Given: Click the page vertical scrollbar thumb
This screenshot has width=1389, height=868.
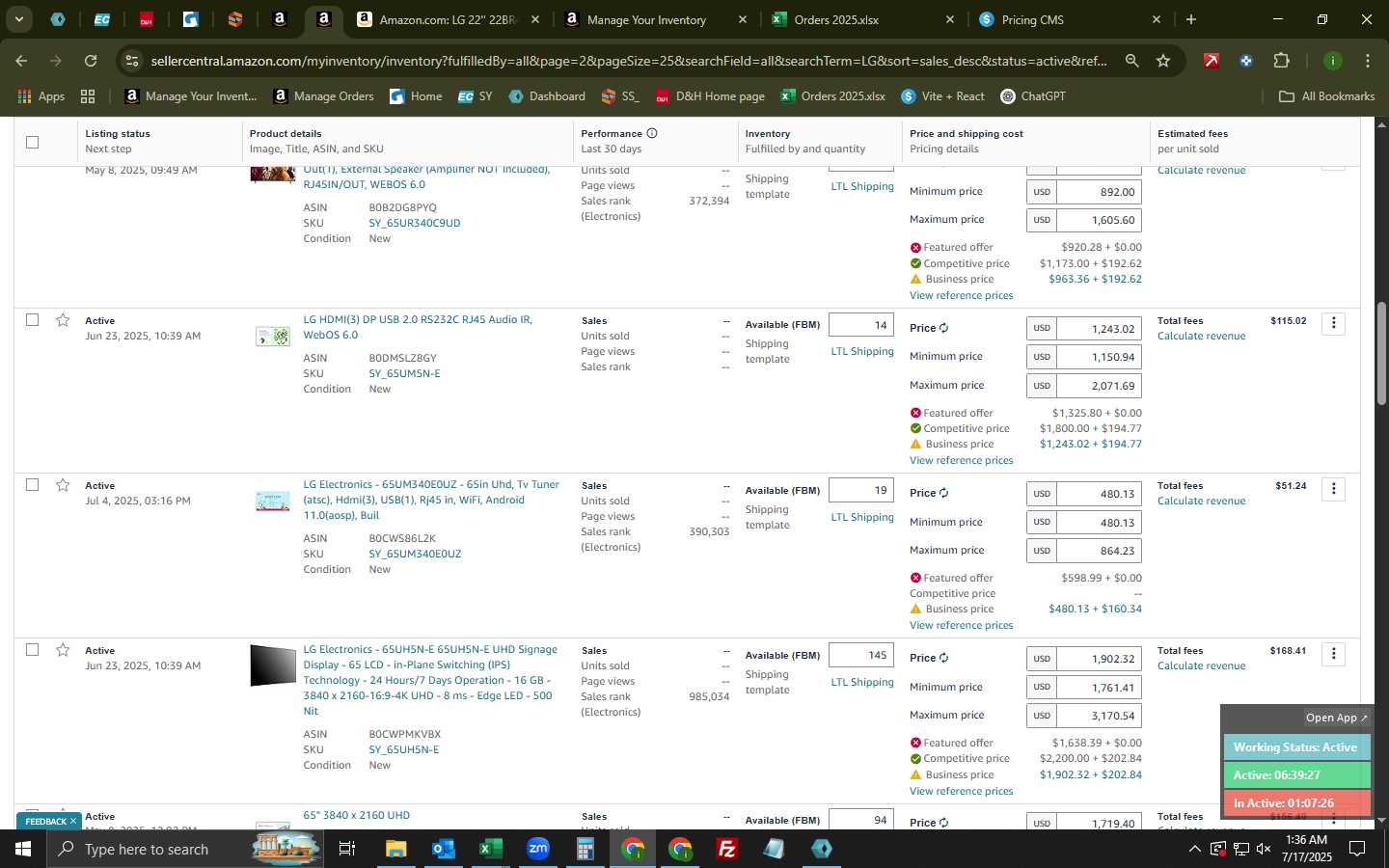Looking at the screenshot, I should tap(1380, 353).
